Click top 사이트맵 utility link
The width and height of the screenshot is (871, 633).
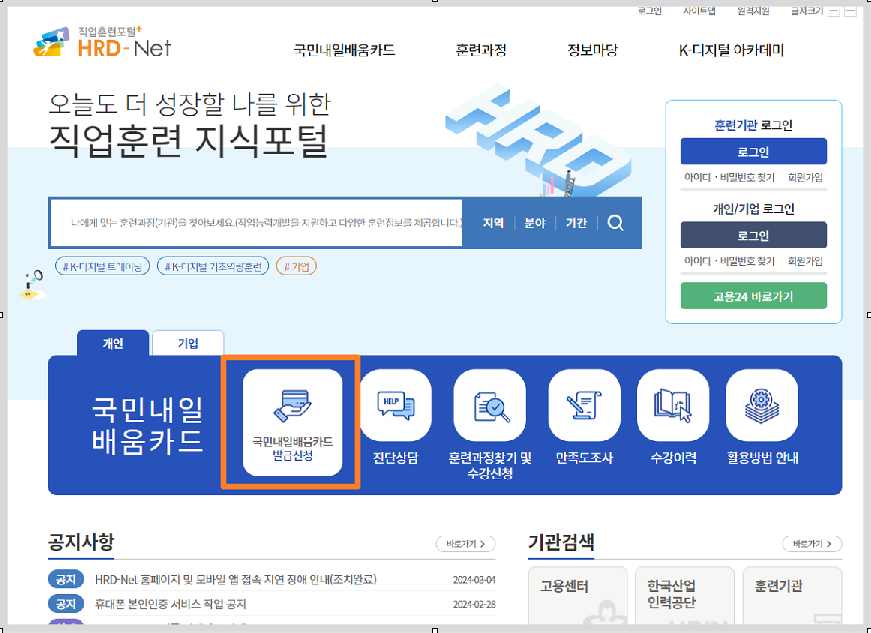coord(699,11)
